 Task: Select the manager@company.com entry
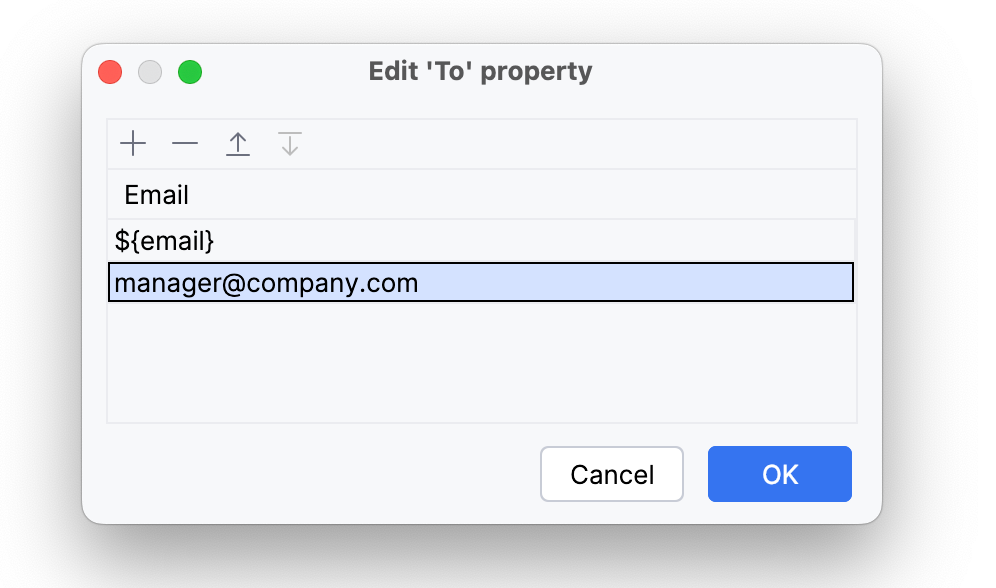[x=266, y=283]
